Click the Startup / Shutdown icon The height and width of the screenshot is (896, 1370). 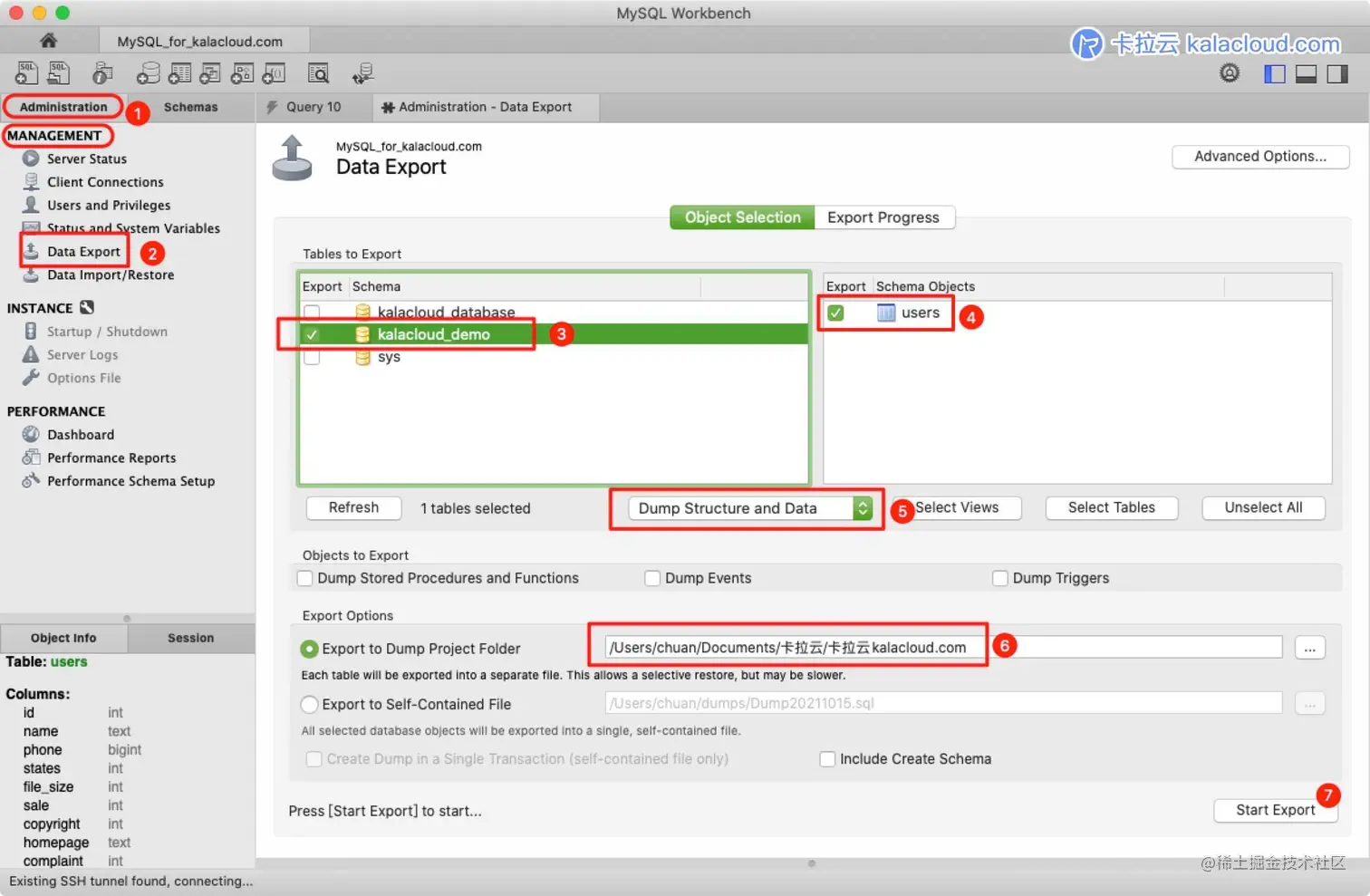click(31, 331)
